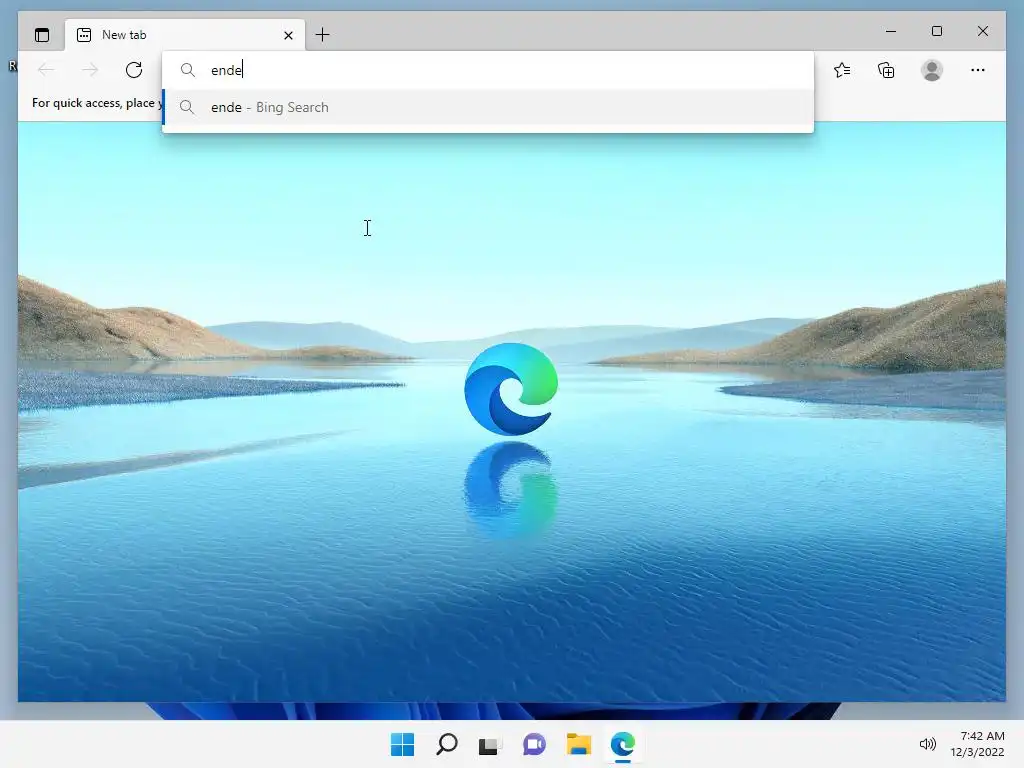Open Task View in the taskbar

(x=490, y=745)
